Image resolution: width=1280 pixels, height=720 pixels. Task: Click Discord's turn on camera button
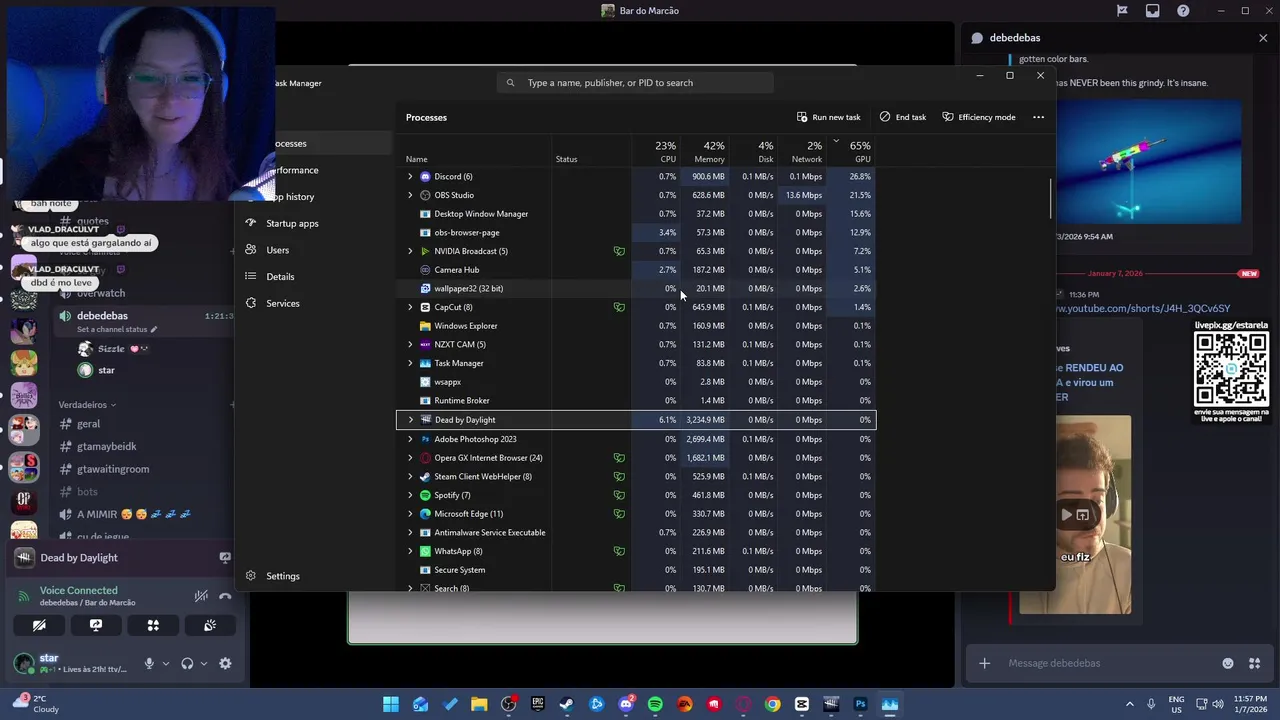(x=39, y=625)
